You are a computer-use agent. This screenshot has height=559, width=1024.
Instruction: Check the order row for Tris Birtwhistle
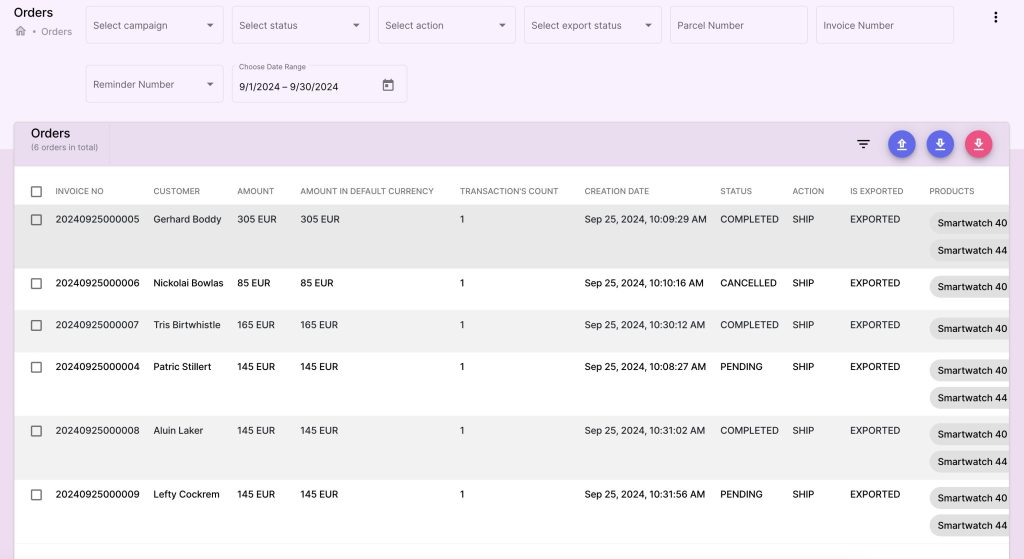point(36,326)
